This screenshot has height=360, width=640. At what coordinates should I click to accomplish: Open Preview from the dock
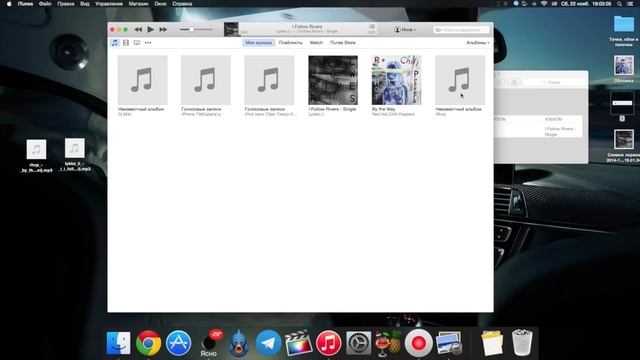449,343
